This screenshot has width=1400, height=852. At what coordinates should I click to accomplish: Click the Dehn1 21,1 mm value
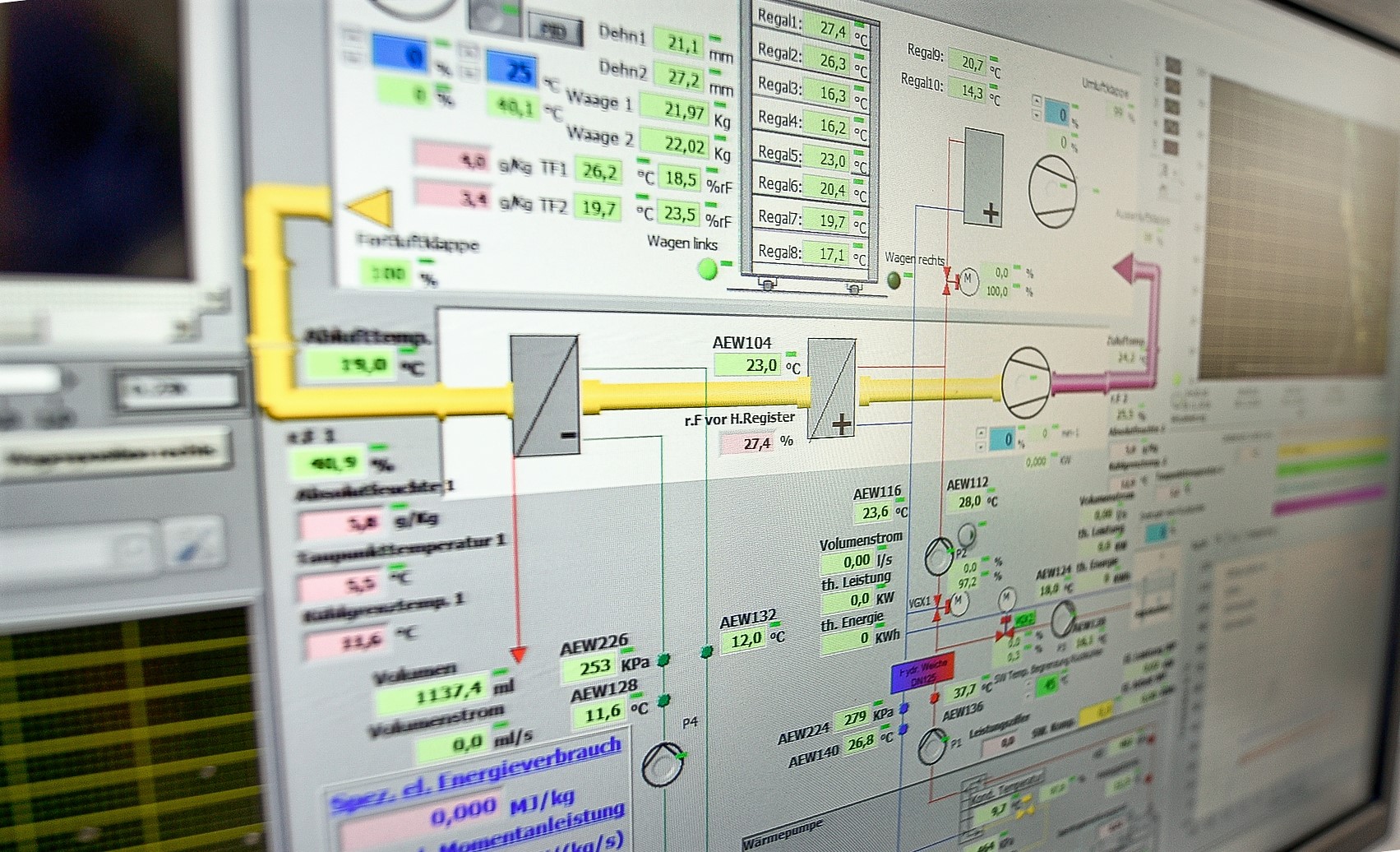tap(679, 42)
